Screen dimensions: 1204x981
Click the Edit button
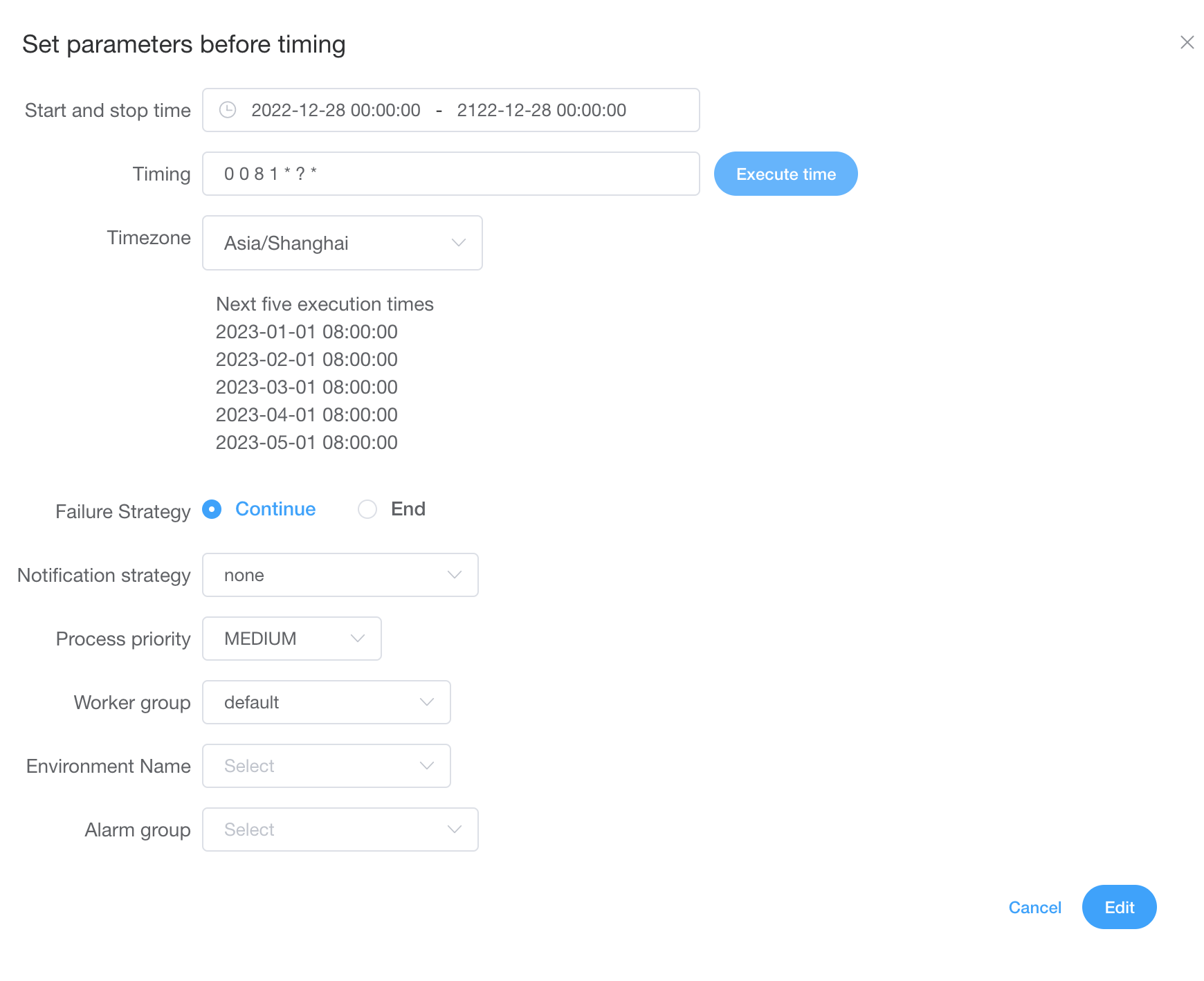tap(1119, 907)
